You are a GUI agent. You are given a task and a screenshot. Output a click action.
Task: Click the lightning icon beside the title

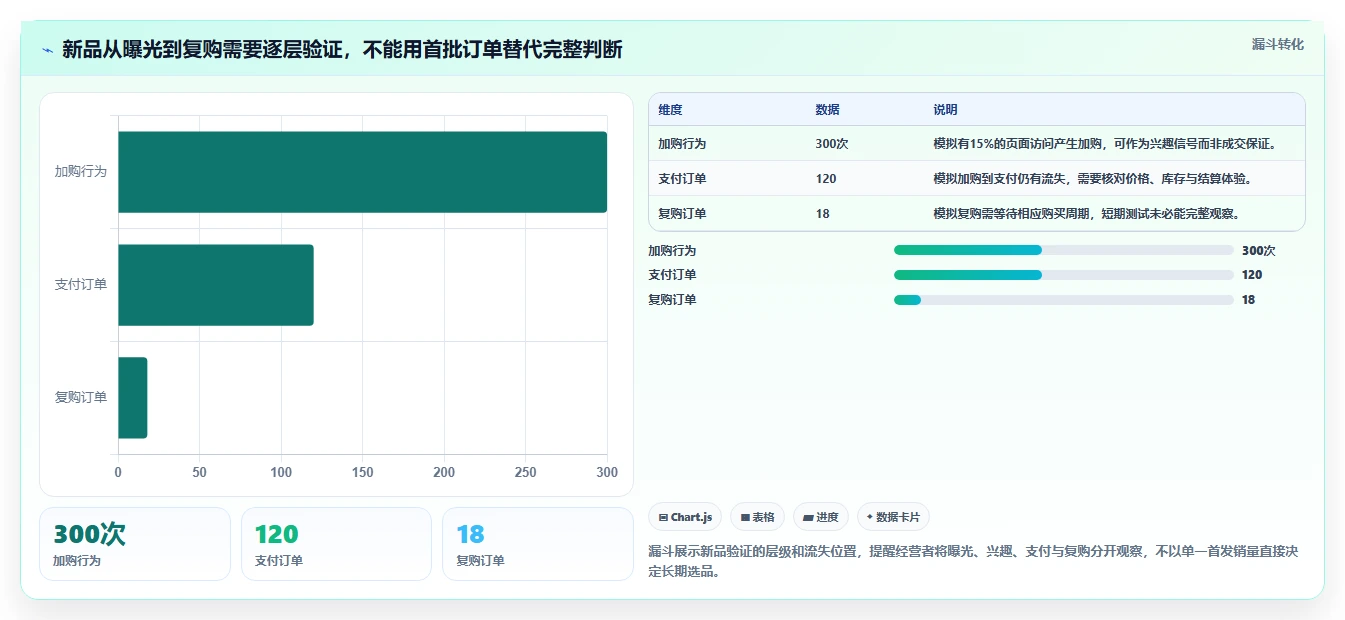(47, 50)
